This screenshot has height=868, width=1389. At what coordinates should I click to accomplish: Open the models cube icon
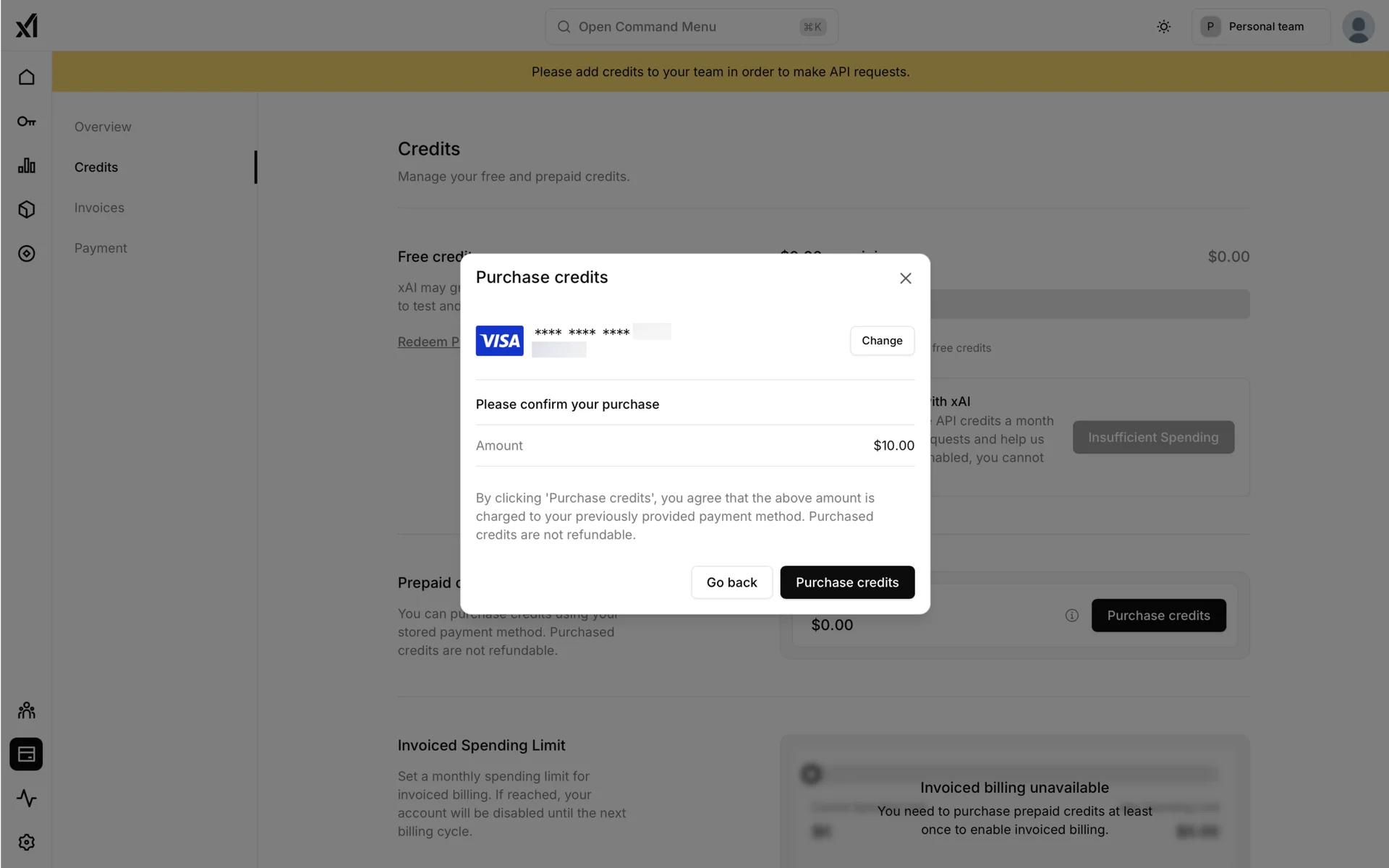point(27,210)
